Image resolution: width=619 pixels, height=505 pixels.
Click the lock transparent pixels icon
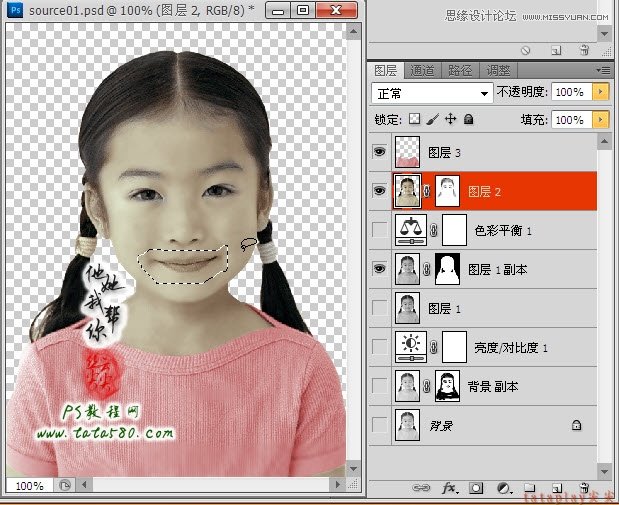(414, 119)
